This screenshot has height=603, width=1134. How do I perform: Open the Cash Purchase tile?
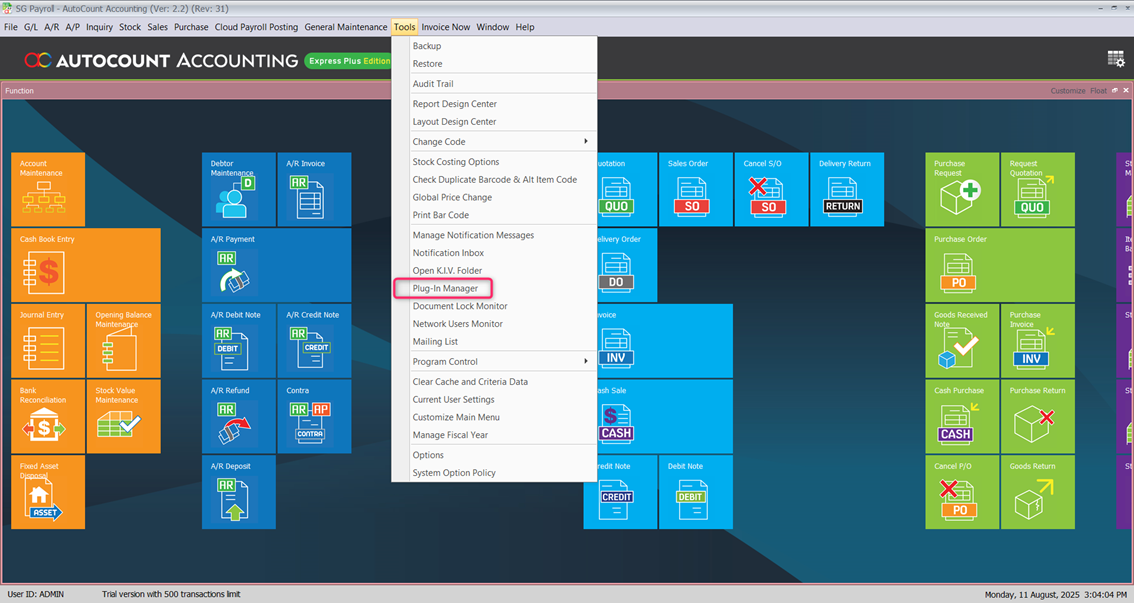click(962, 416)
